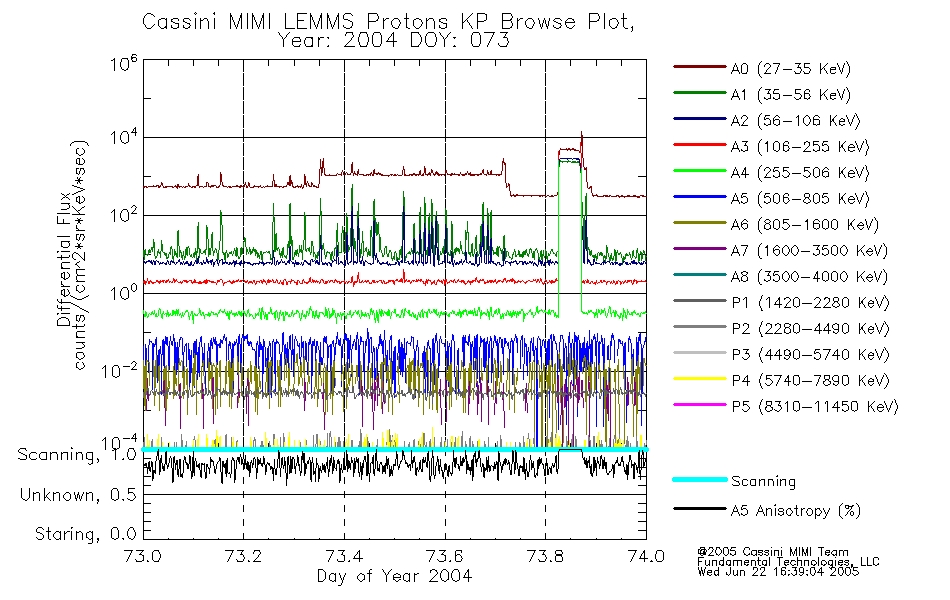The width and height of the screenshot is (950, 600).
Task: Click the 10^2 y-axis tick label
Action: 124,215
